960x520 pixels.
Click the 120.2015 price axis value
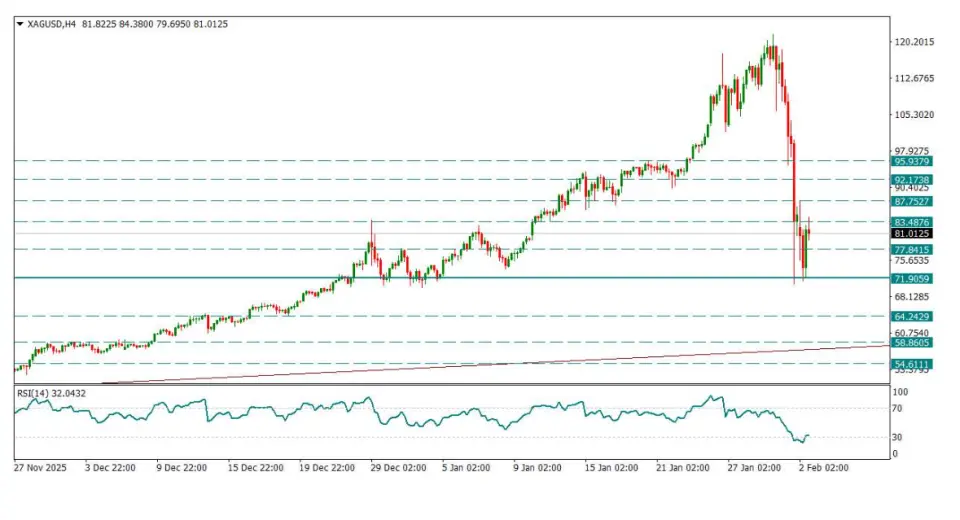(x=914, y=42)
